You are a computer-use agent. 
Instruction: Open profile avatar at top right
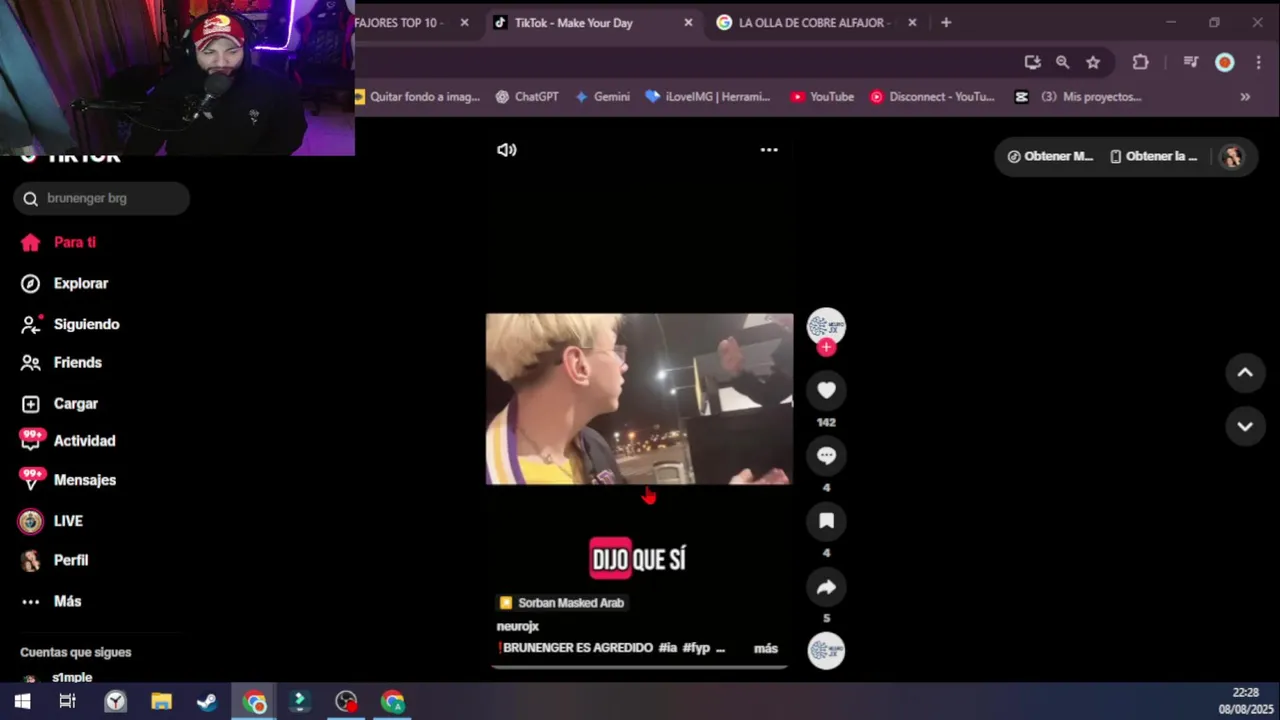click(x=1232, y=156)
